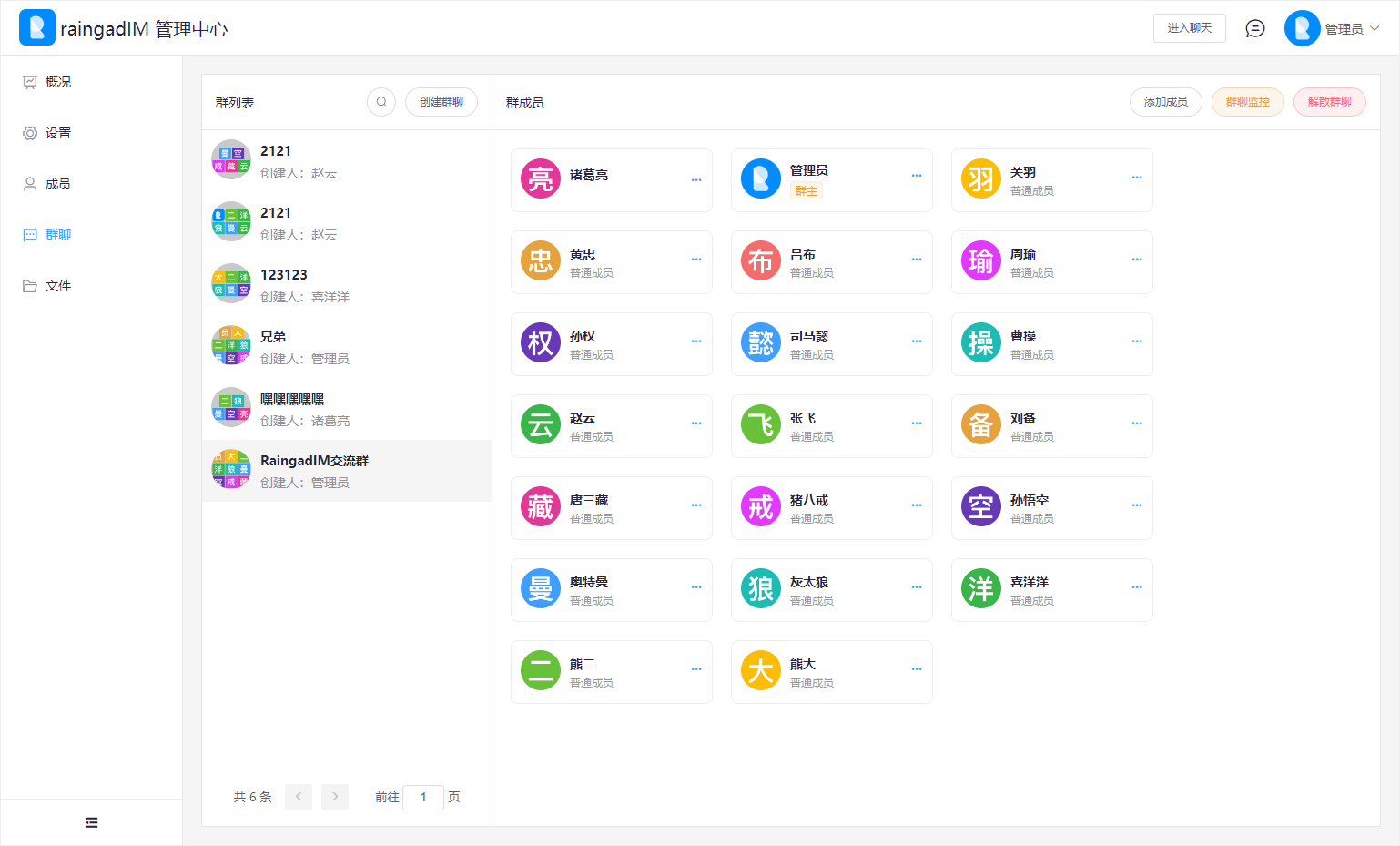The image size is (1400, 846).
Task: Select the 文件 files section
Action: (56, 285)
